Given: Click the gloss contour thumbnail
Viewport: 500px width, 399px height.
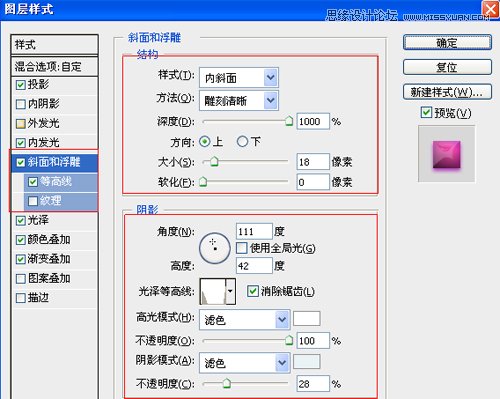Looking at the screenshot, I should 213,291.
